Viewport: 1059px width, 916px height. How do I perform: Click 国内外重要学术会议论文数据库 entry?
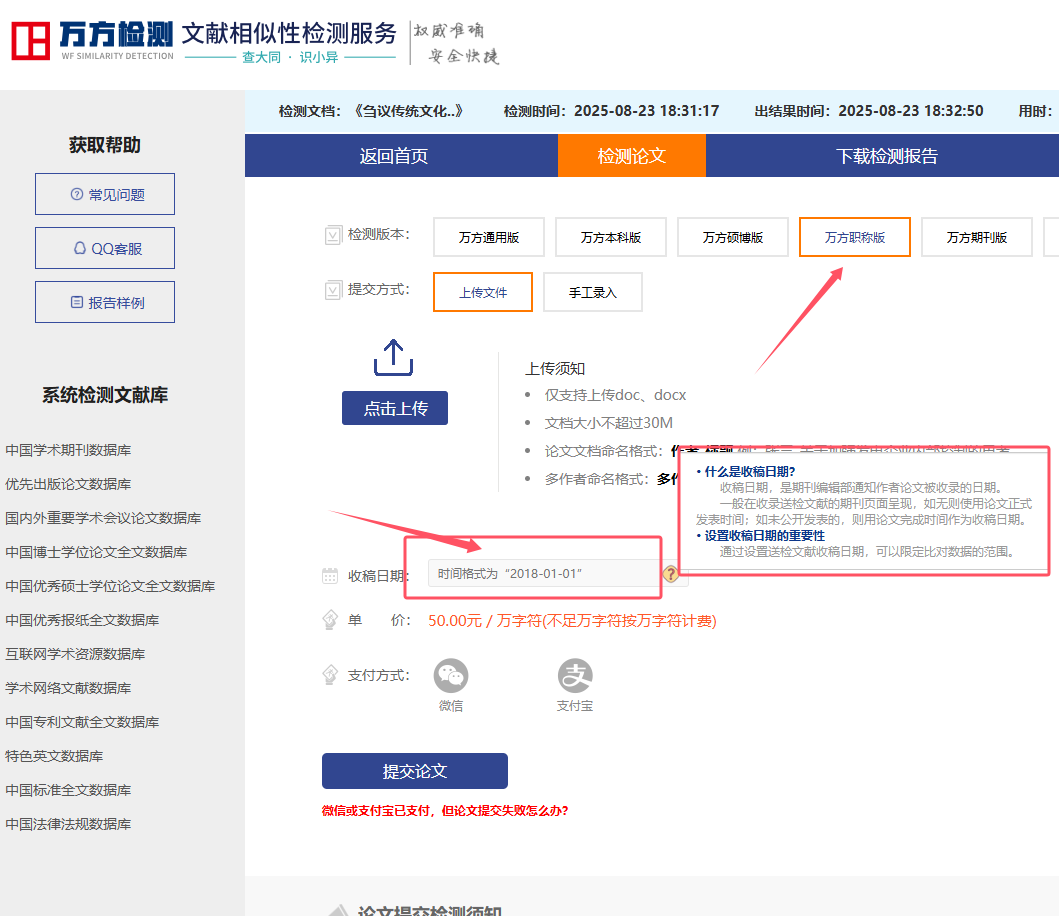103,518
